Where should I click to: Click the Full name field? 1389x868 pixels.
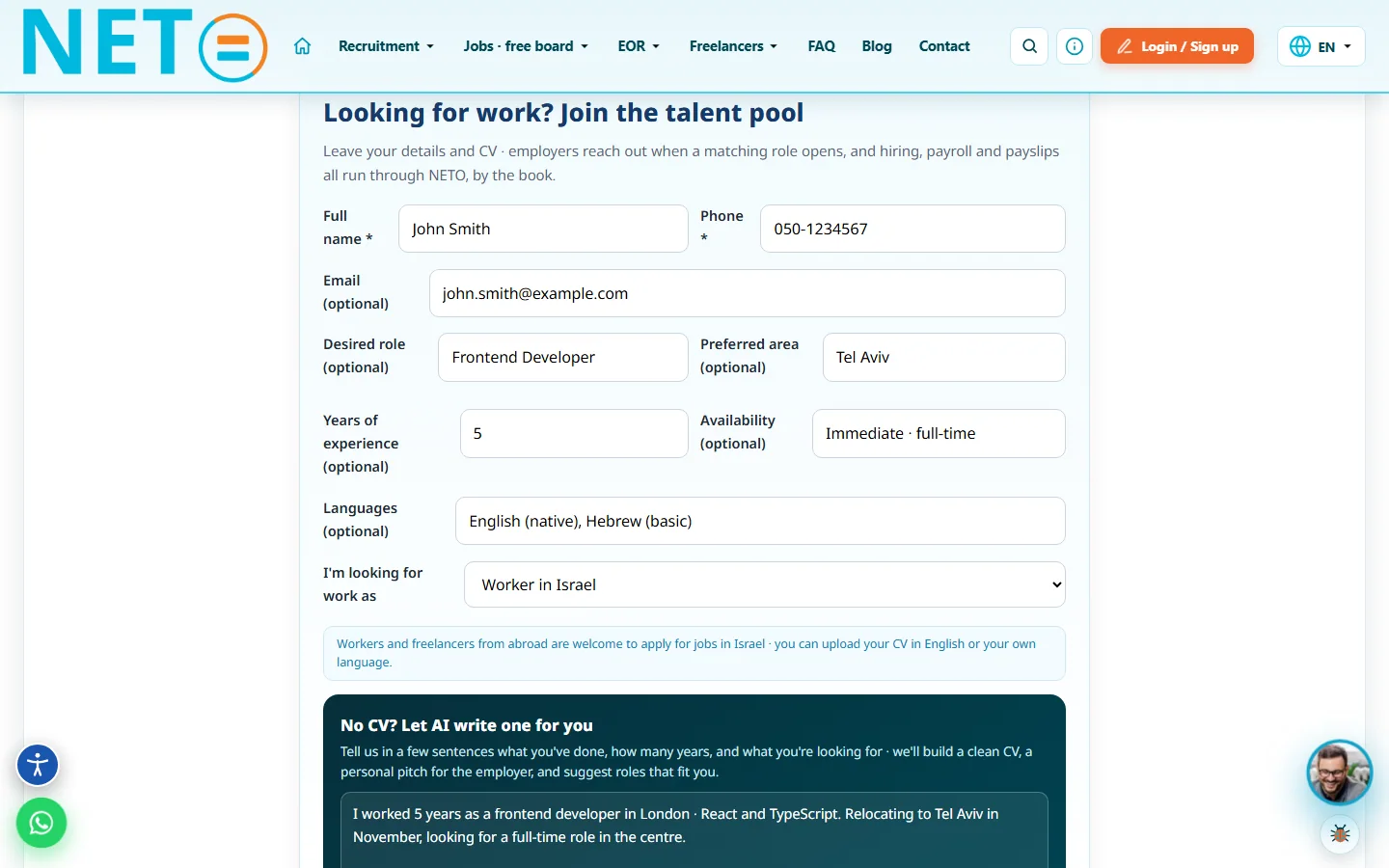pyautogui.click(x=543, y=229)
